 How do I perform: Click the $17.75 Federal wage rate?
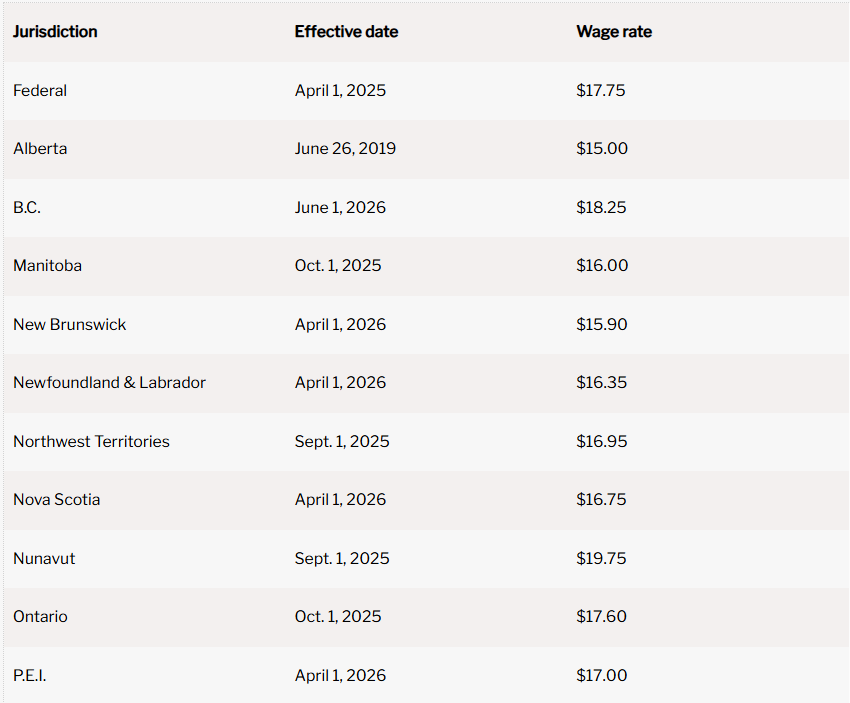(600, 91)
